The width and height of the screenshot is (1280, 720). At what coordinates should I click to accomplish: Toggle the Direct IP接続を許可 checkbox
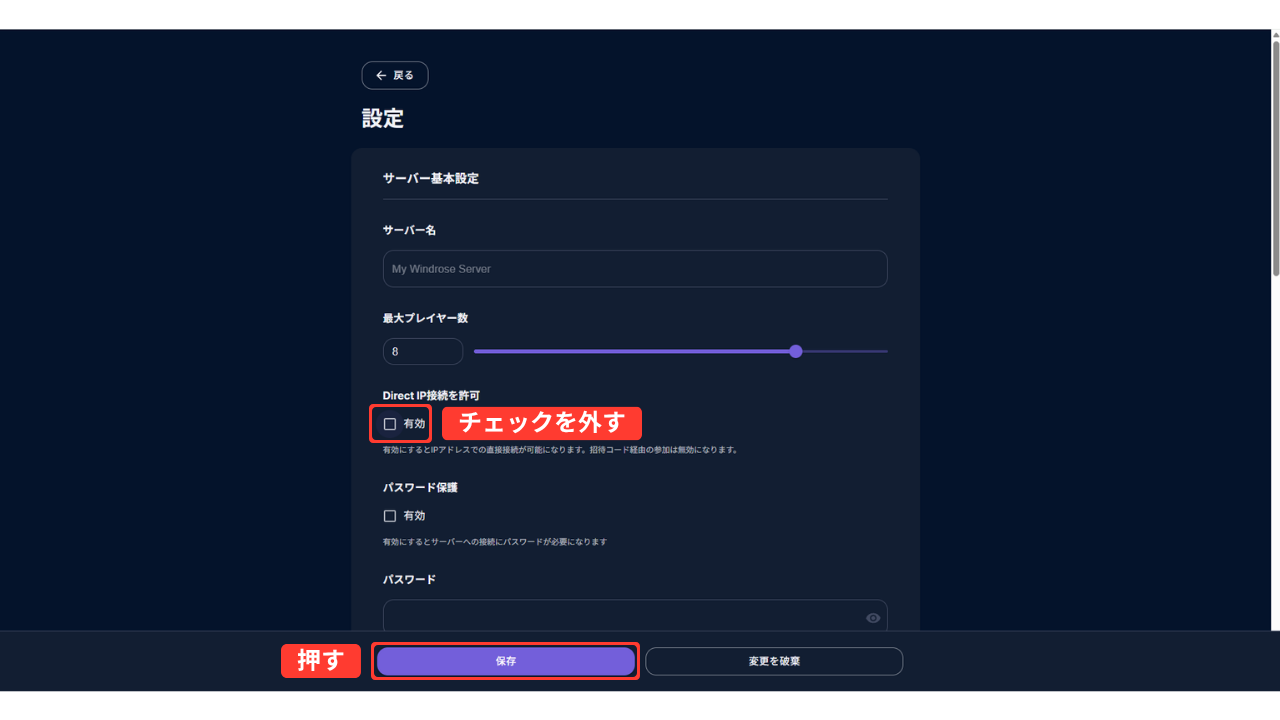coord(390,424)
